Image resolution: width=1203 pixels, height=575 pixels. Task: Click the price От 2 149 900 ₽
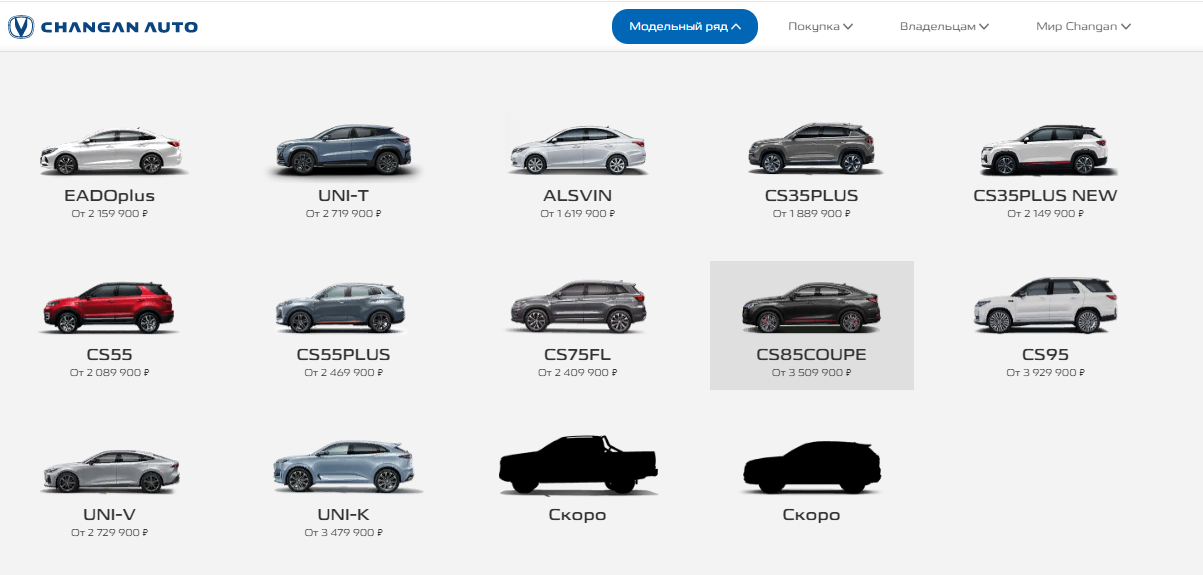[1045, 214]
